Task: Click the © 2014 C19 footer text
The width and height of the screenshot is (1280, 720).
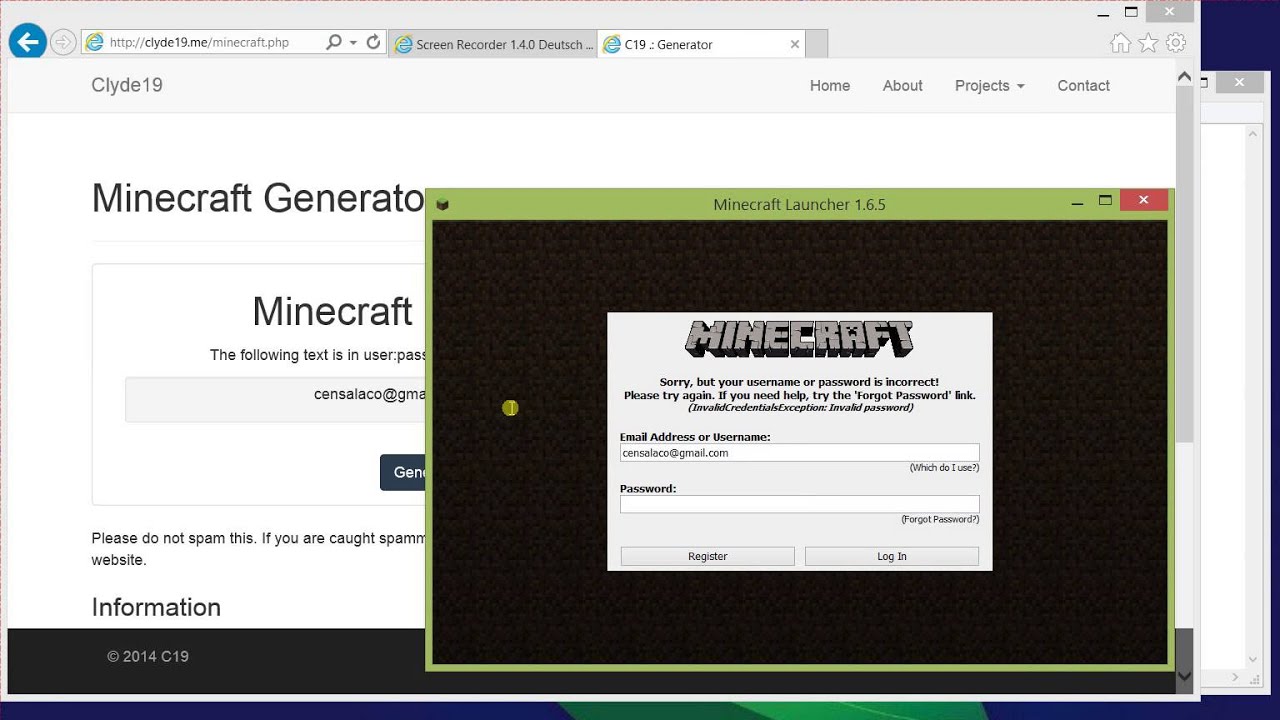Action: click(148, 657)
